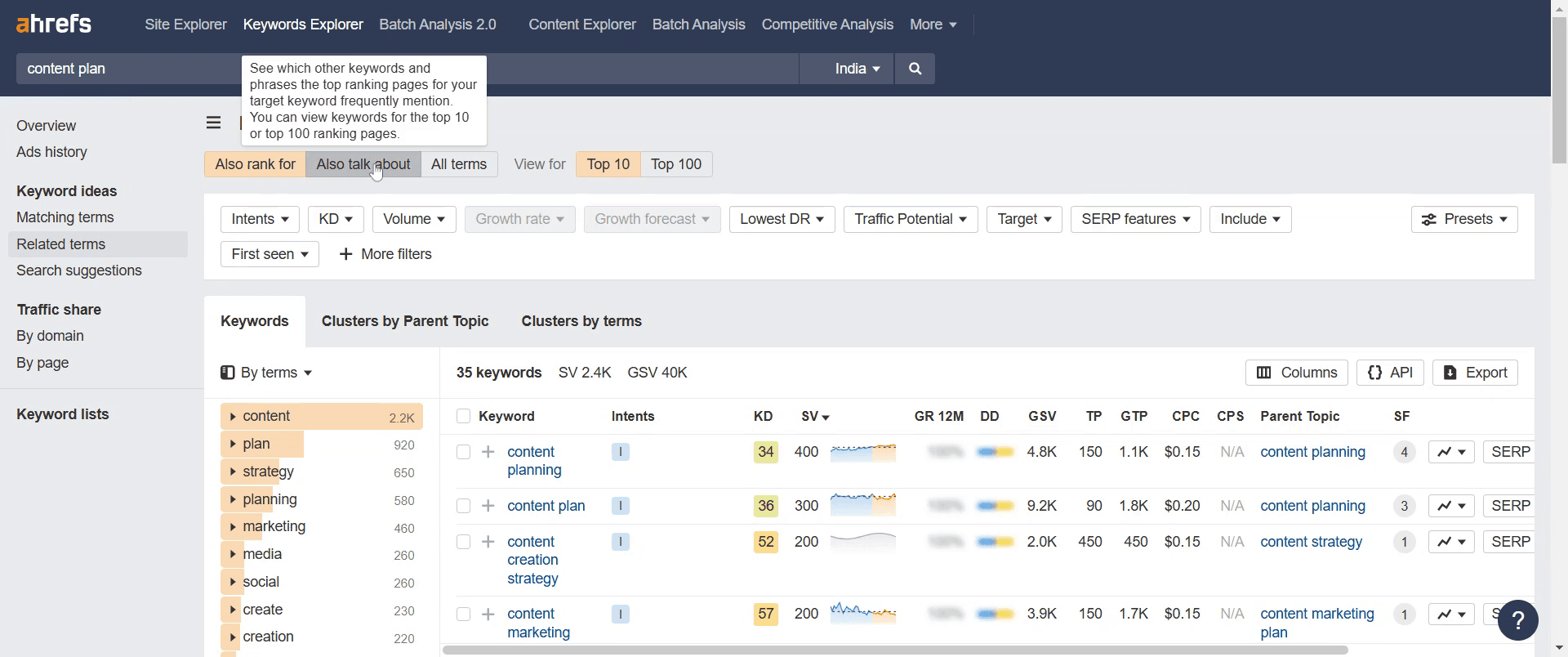Open Competitive Analysis in top navigation
Screen dimensions: 1568x657
827,25
